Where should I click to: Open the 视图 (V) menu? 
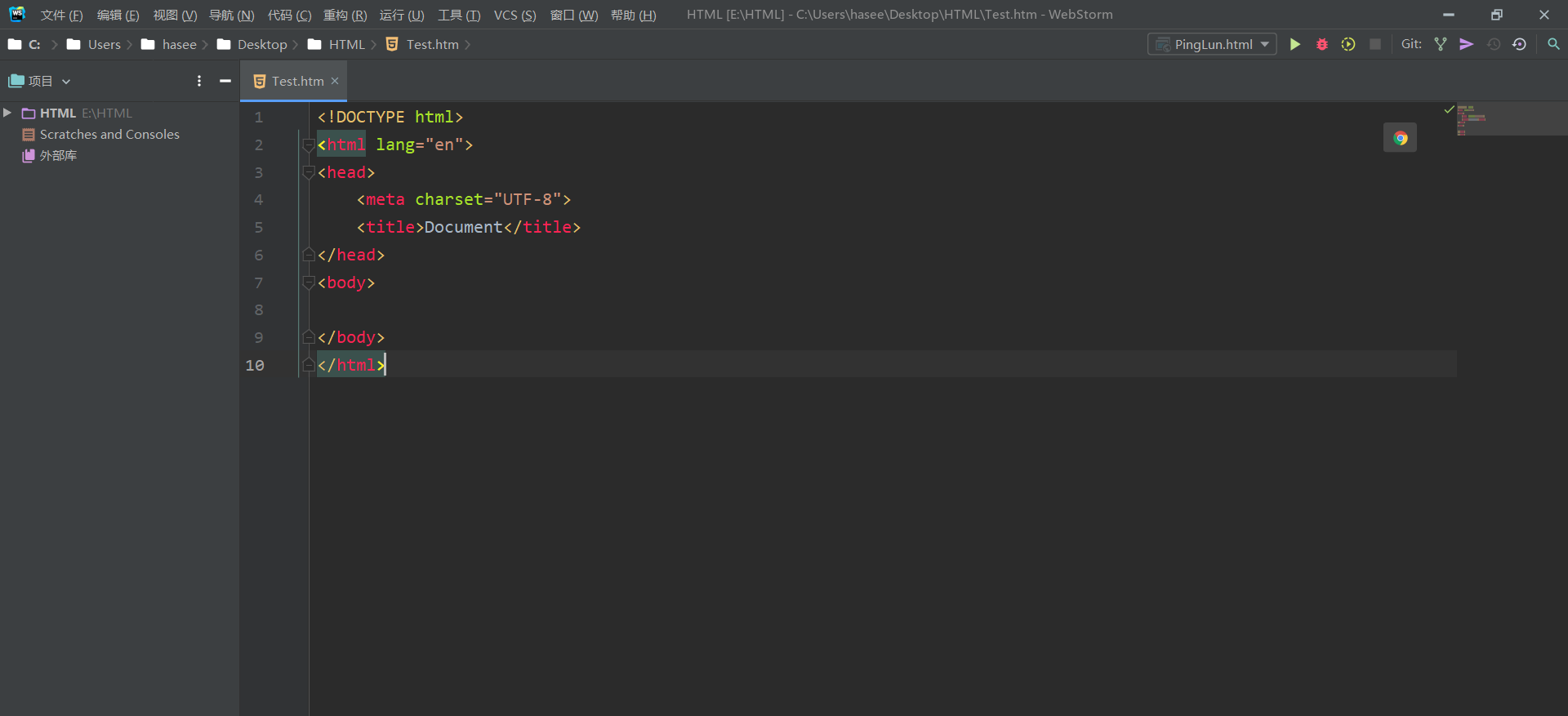click(175, 15)
